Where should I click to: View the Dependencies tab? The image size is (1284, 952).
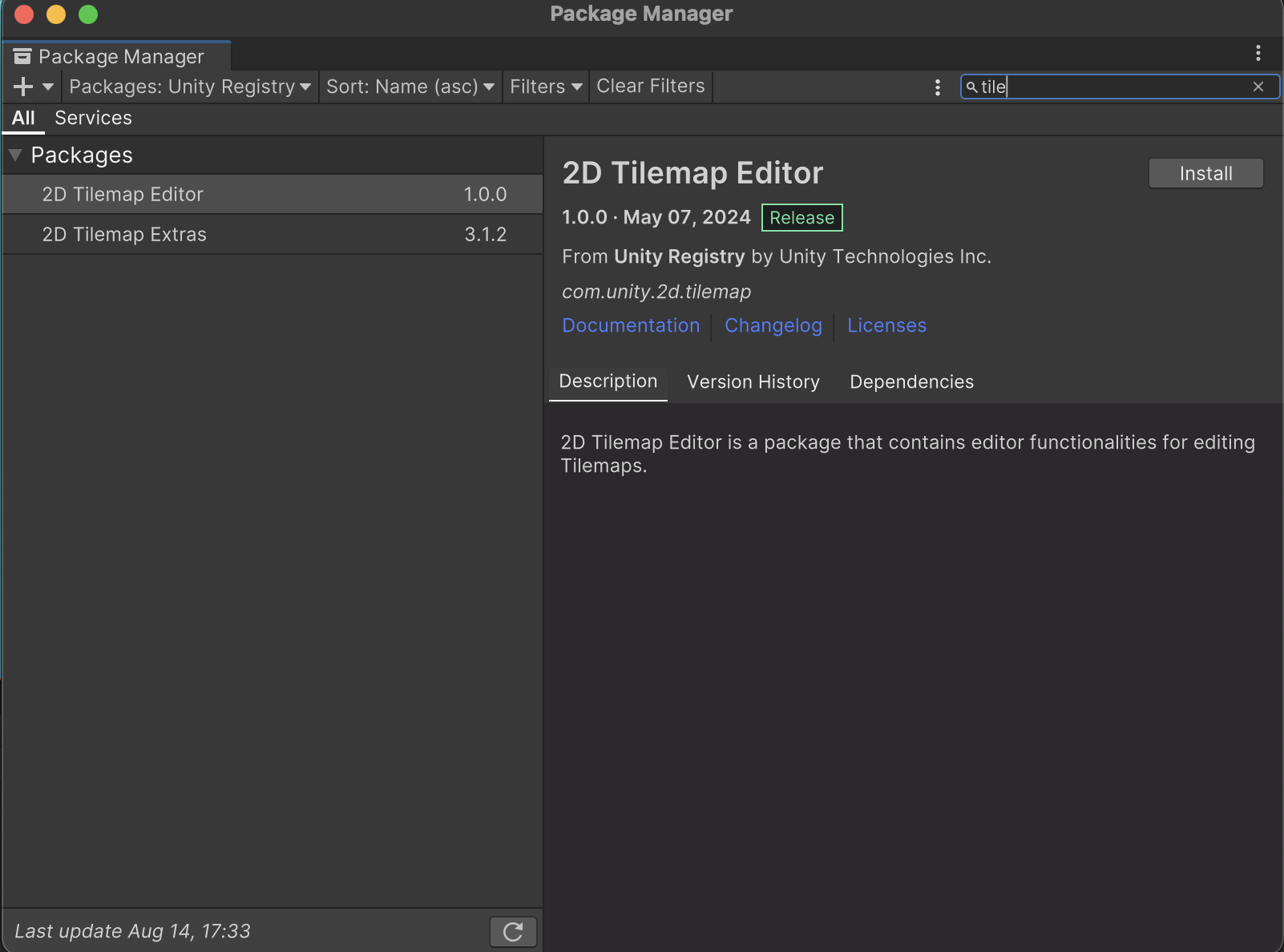tap(911, 382)
